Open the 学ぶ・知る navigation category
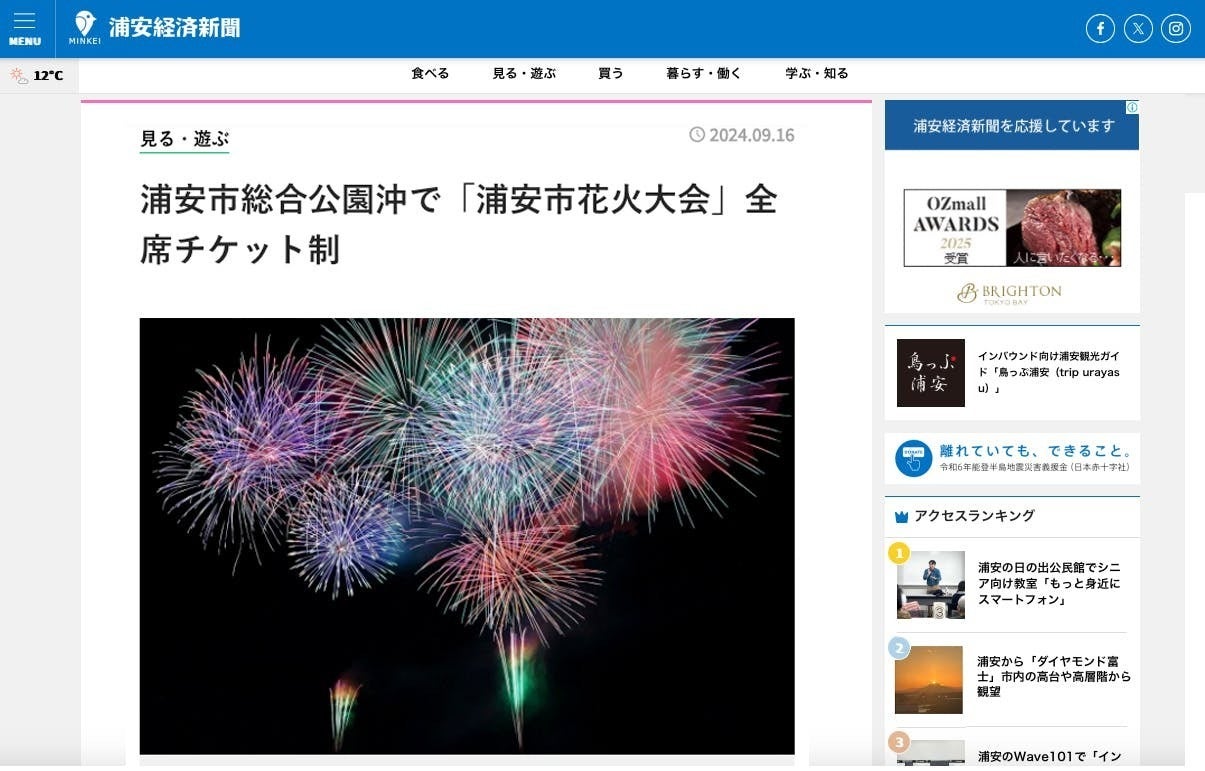The width and height of the screenshot is (1205, 771). coord(817,73)
